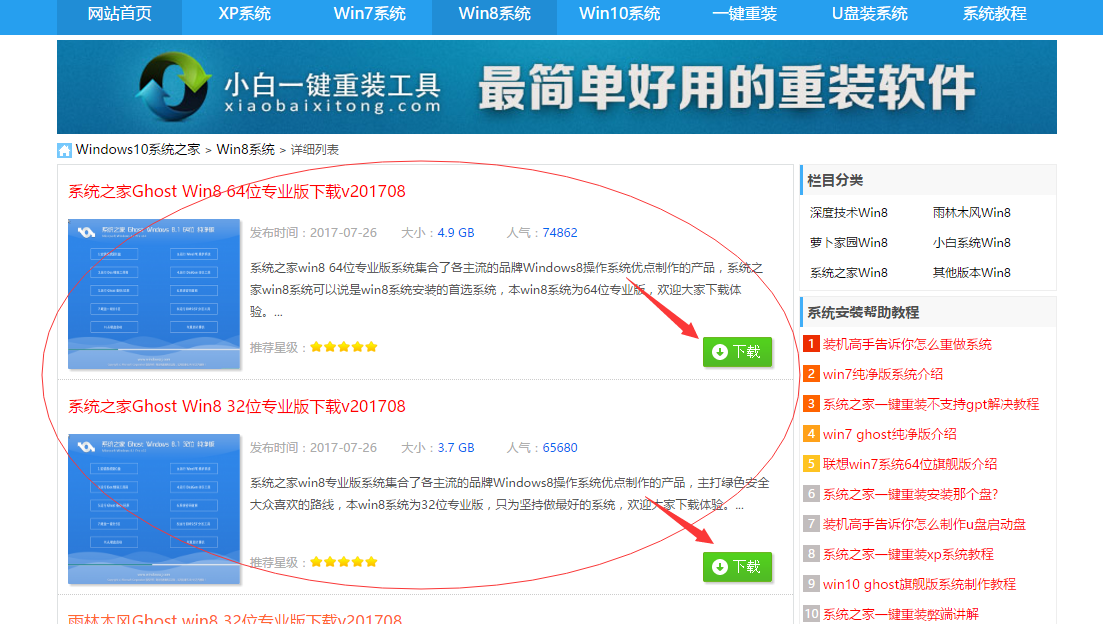Click the download arrow icon on second 下载 button

tap(719, 567)
